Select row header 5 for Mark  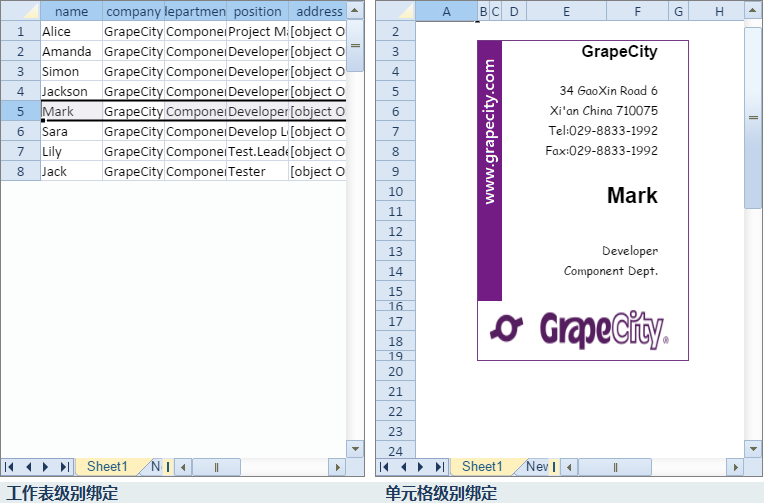pos(20,112)
